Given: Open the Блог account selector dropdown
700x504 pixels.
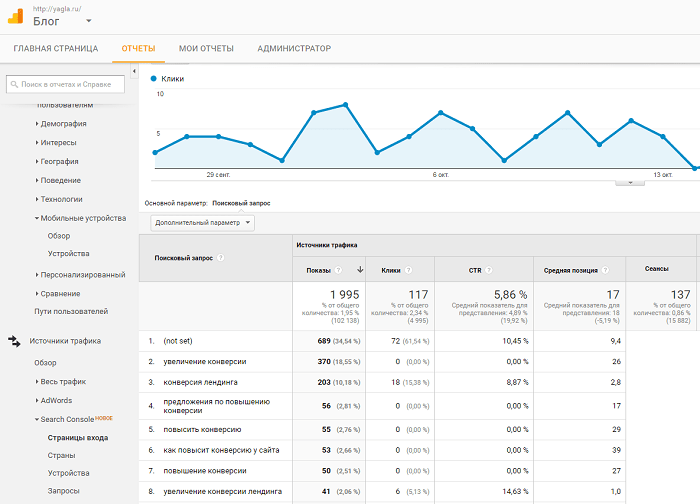Looking at the screenshot, I should pyautogui.click(x=88, y=21).
